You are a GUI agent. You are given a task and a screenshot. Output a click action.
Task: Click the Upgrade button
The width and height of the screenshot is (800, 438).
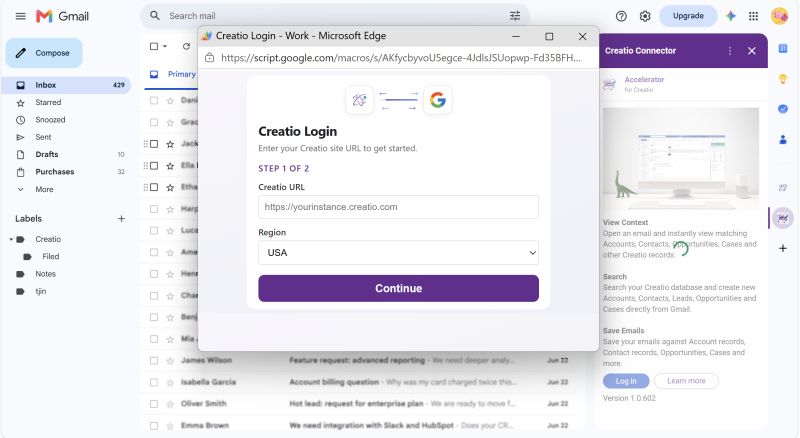click(x=688, y=16)
